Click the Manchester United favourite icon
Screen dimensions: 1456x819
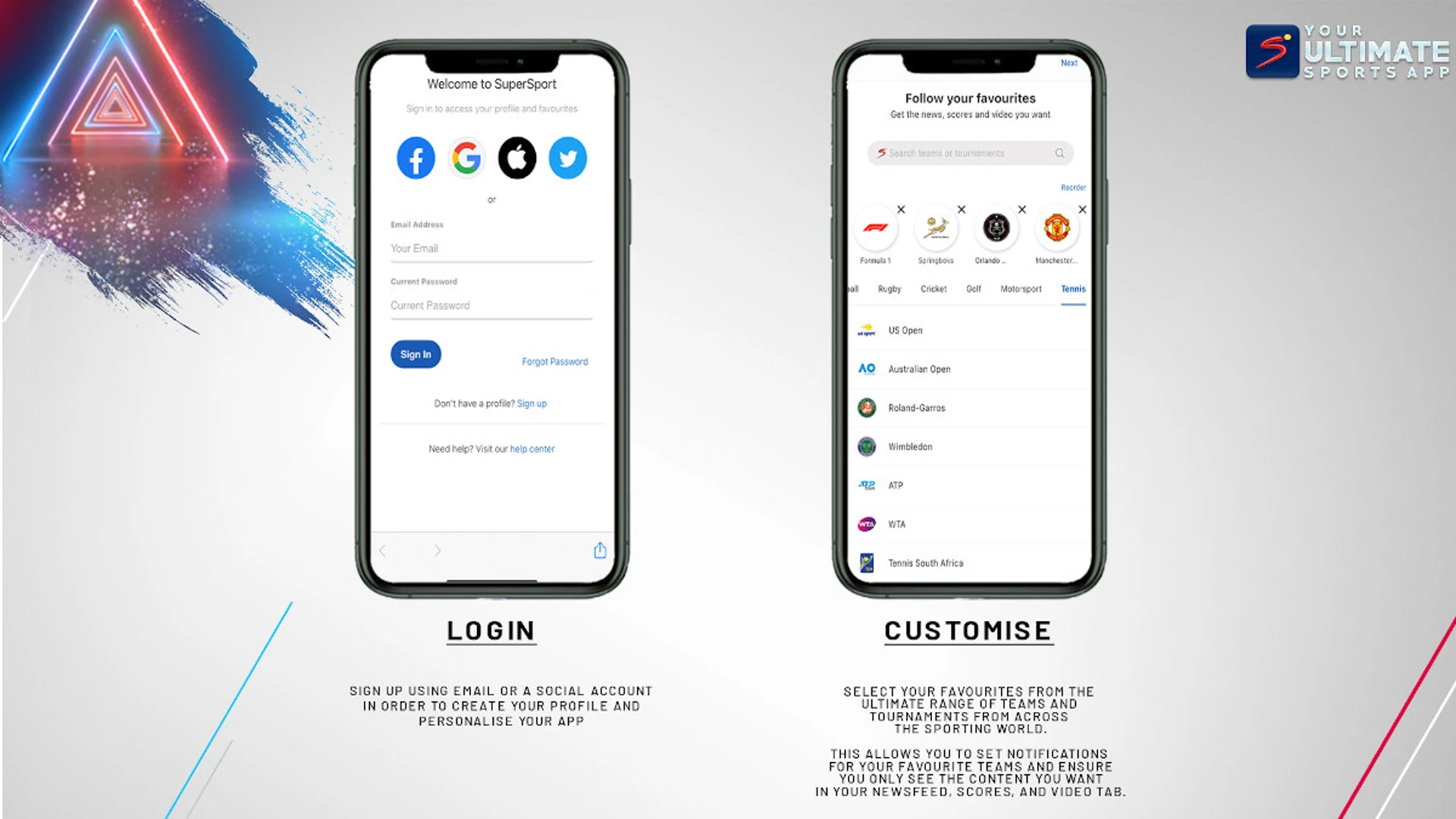coord(1056,228)
